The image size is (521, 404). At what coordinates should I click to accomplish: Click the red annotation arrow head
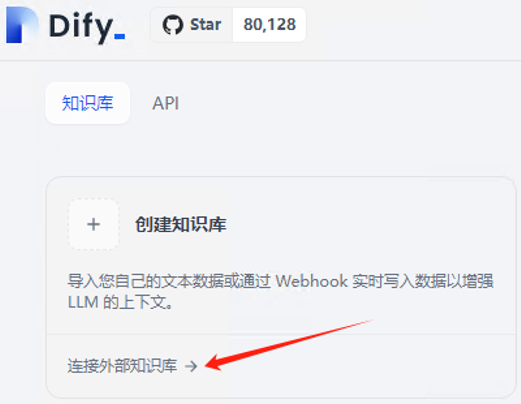214,362
